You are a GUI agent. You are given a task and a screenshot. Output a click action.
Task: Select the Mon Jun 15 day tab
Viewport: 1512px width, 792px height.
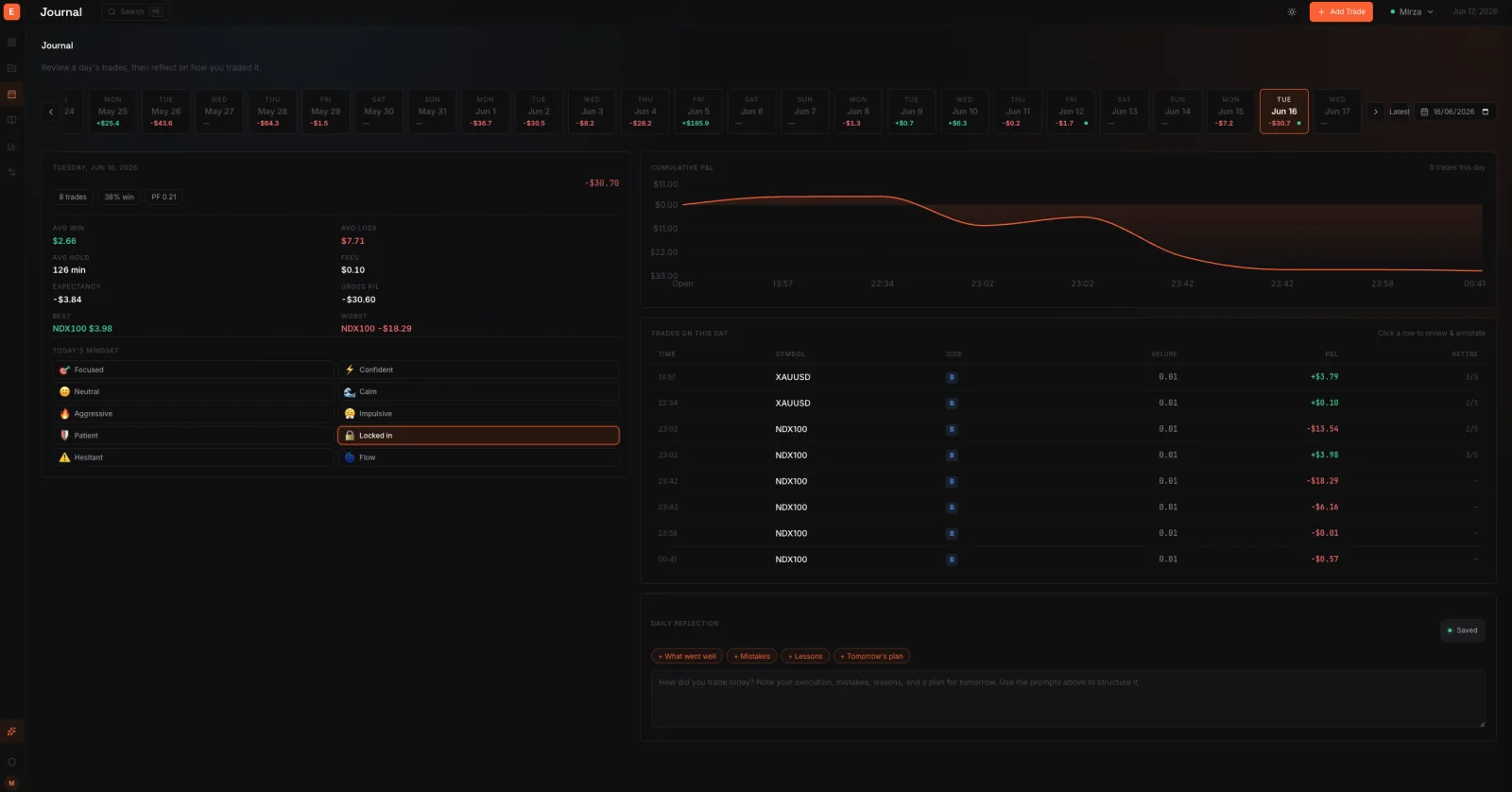(1230, 112)
